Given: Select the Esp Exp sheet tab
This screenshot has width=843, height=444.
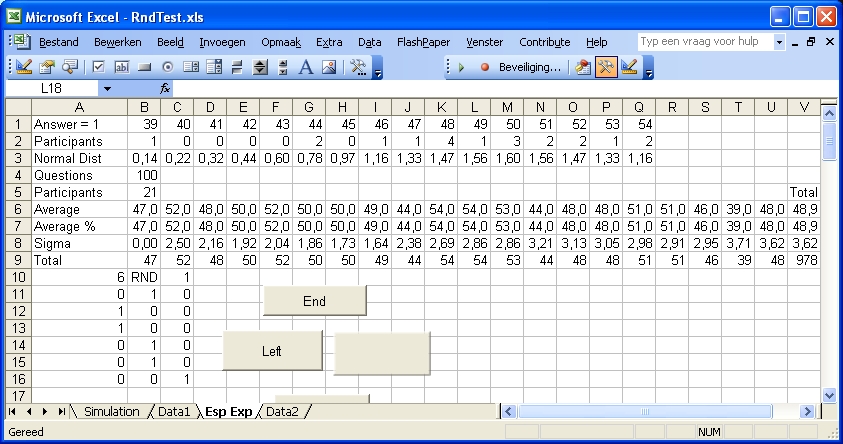Looking at the screenshot, I should [x=228, y=412].
